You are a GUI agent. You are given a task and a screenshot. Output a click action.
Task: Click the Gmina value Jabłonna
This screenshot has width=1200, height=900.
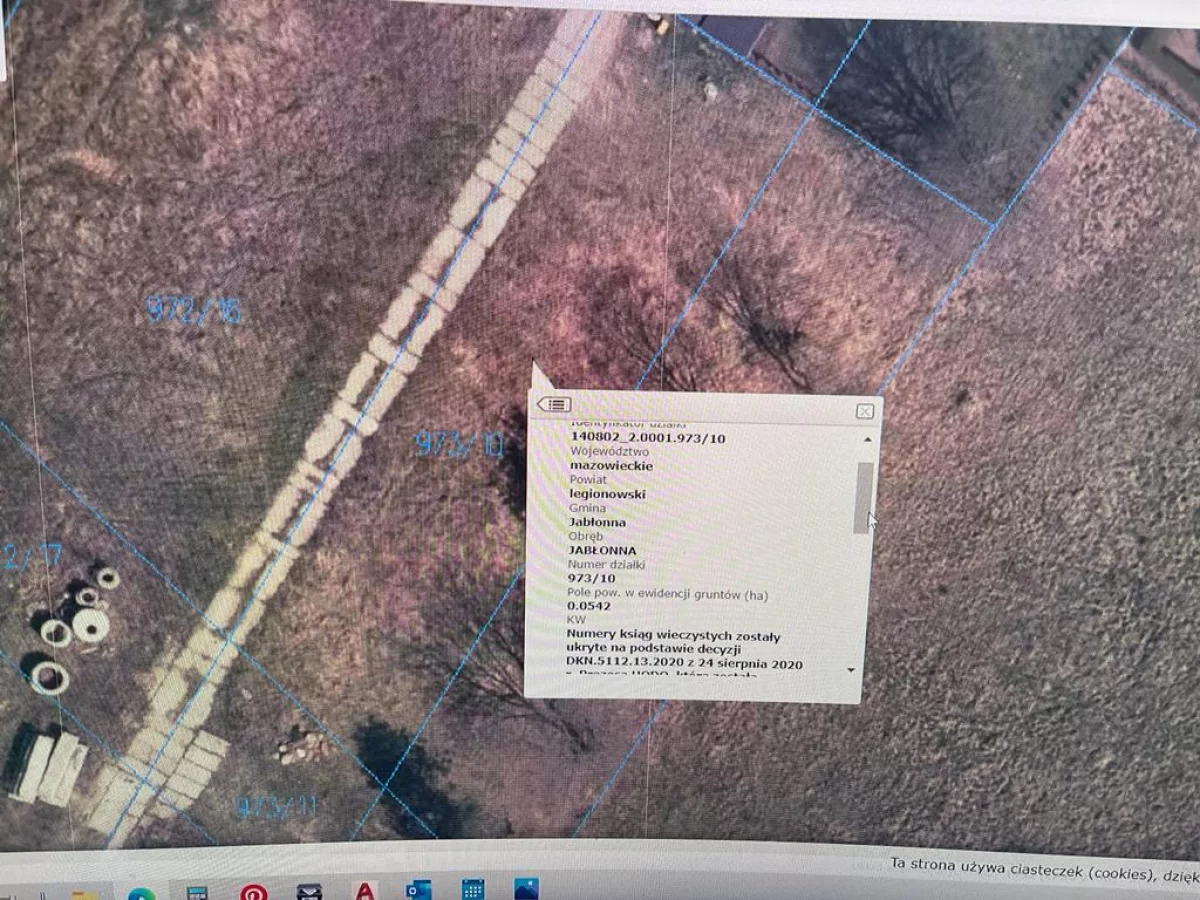point(597,522)
